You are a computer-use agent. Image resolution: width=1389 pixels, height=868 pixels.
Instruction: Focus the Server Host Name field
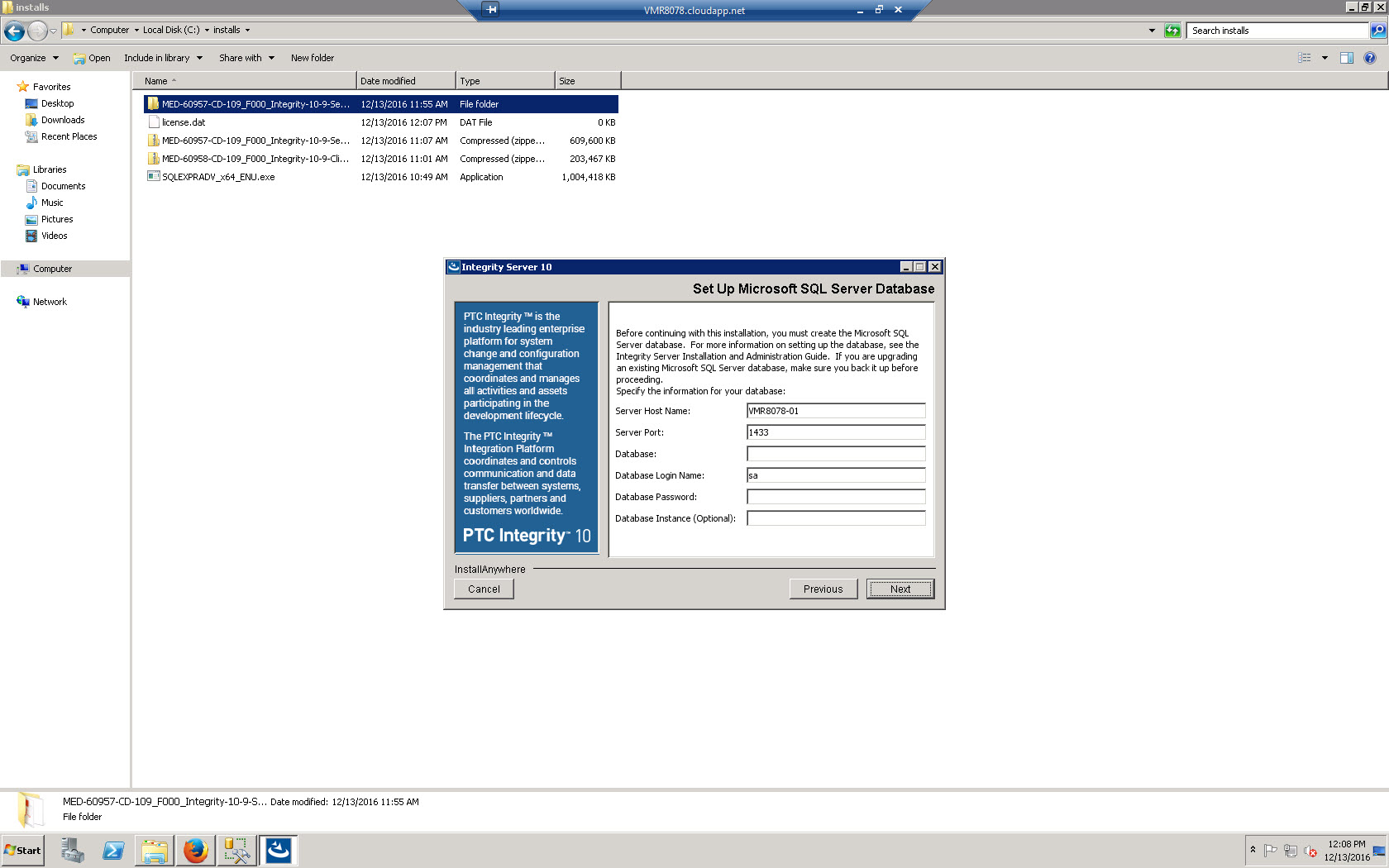pyautogui.click(x=836, y=411)
